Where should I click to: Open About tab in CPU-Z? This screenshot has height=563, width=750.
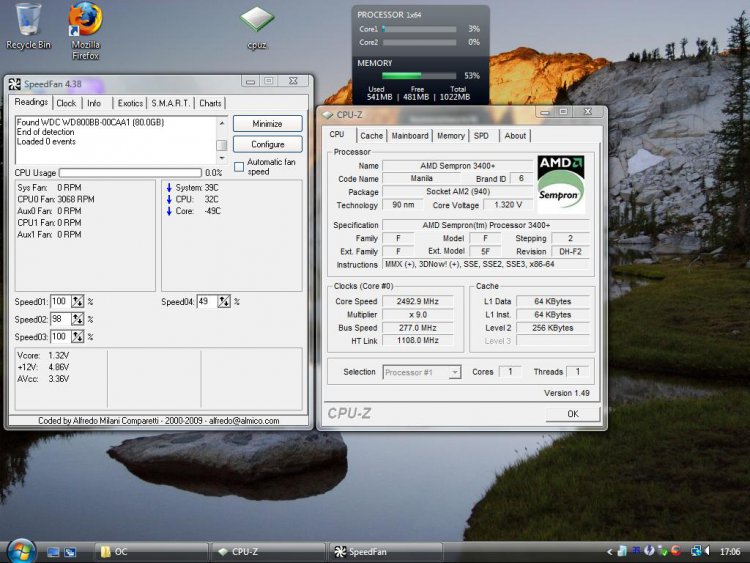pos(515,136)
